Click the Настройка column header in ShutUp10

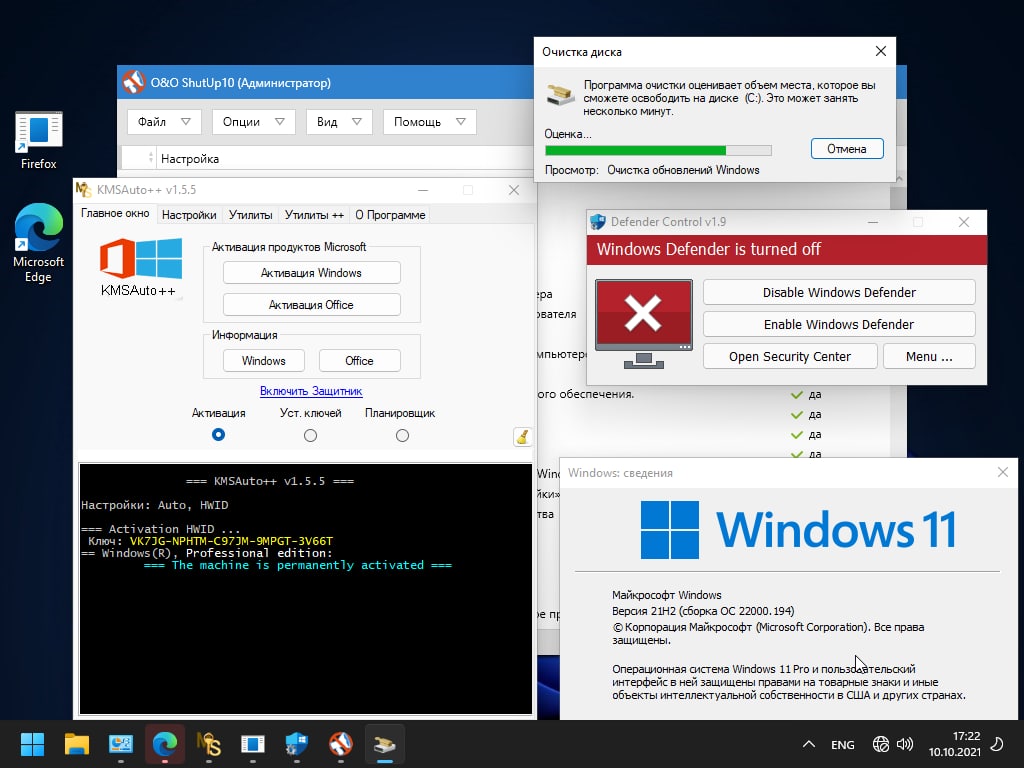[190, 159]
